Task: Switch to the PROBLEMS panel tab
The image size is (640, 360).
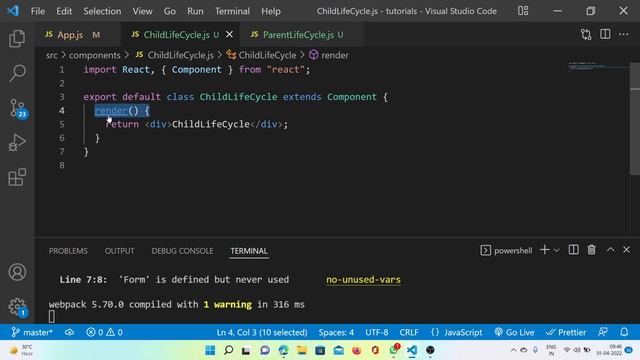Action: coord(68,251)
